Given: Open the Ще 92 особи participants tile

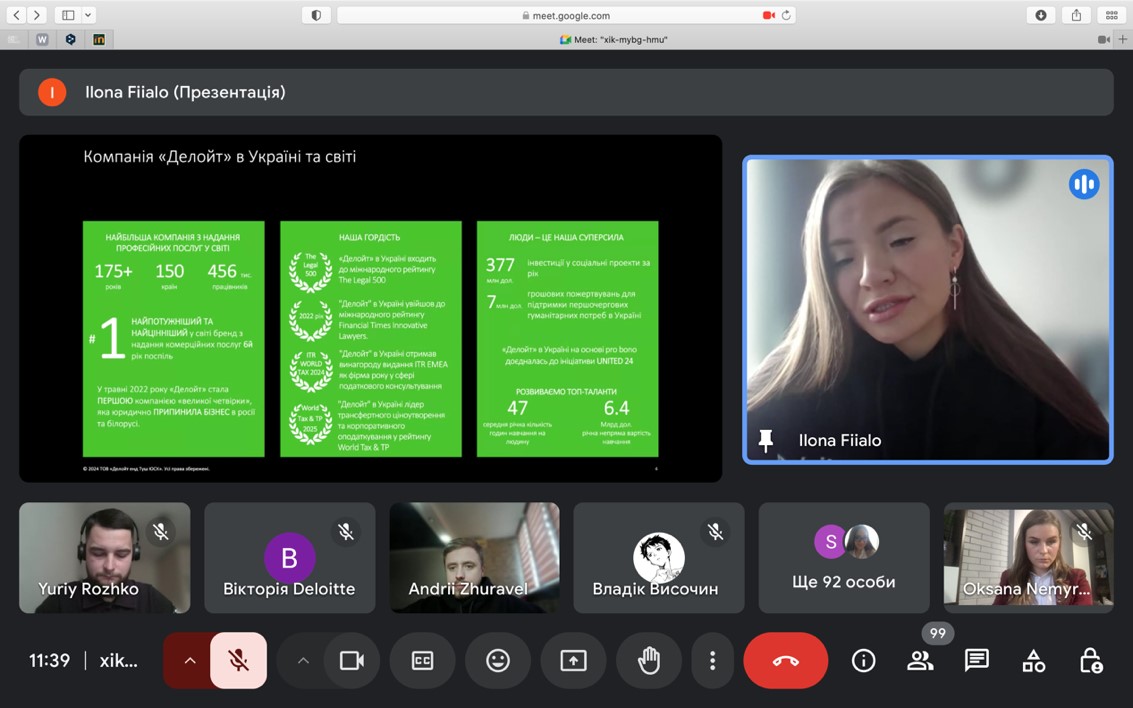Looking at the screenshot, I should (844, 558).
